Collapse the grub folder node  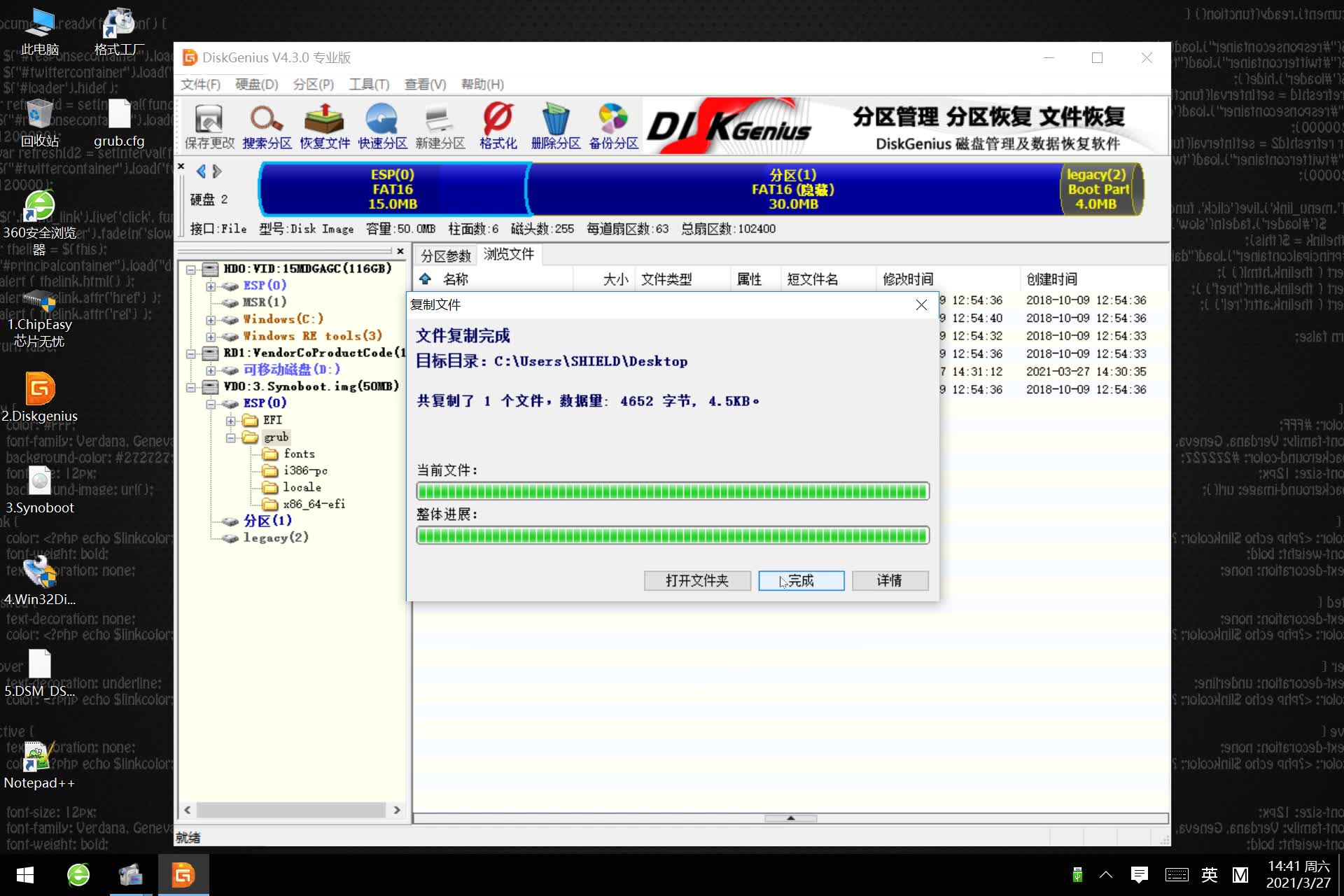(x=230, y=437)
